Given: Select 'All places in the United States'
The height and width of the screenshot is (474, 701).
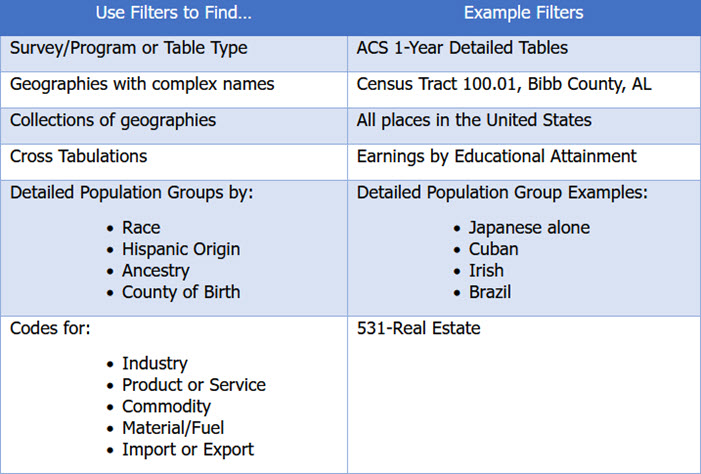Looking at the screenshot, I should [474, 121].
